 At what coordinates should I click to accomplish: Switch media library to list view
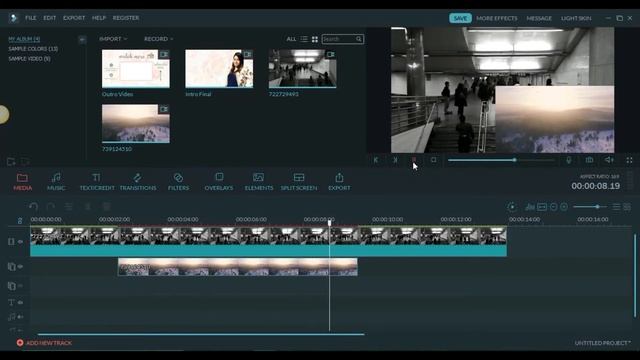304,39
